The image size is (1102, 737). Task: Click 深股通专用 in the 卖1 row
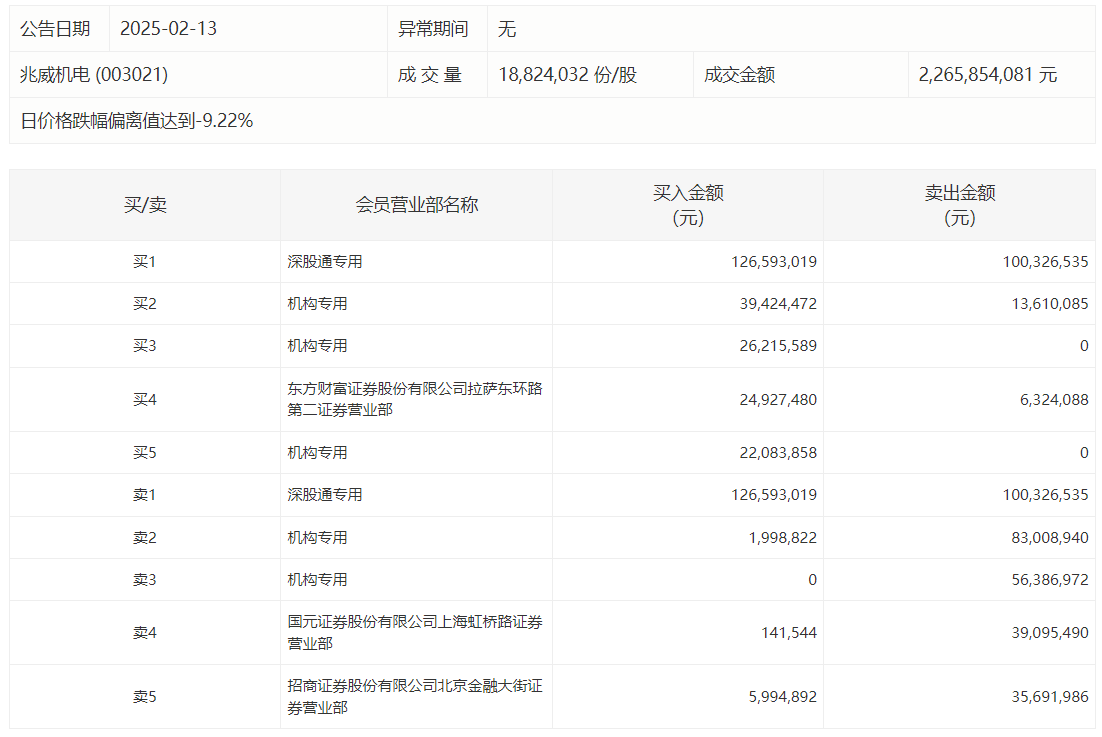pyautogui.click(x=325, y=495)
